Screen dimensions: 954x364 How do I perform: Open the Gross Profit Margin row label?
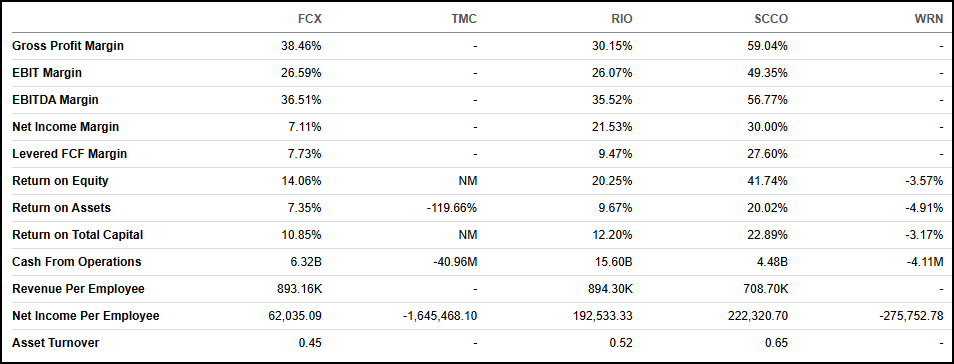[68, 46]
